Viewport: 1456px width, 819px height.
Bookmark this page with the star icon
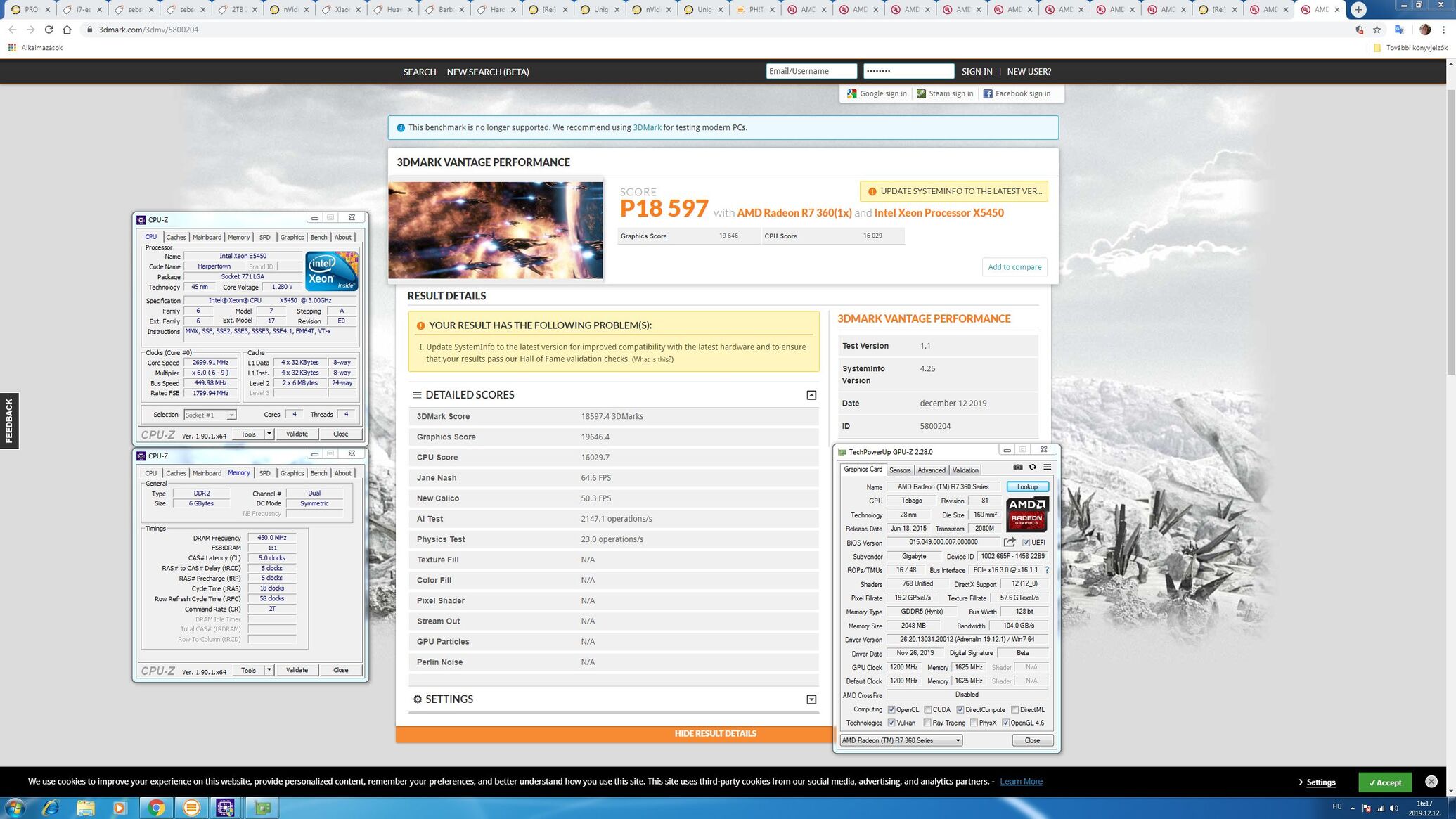click(1377, 30)
